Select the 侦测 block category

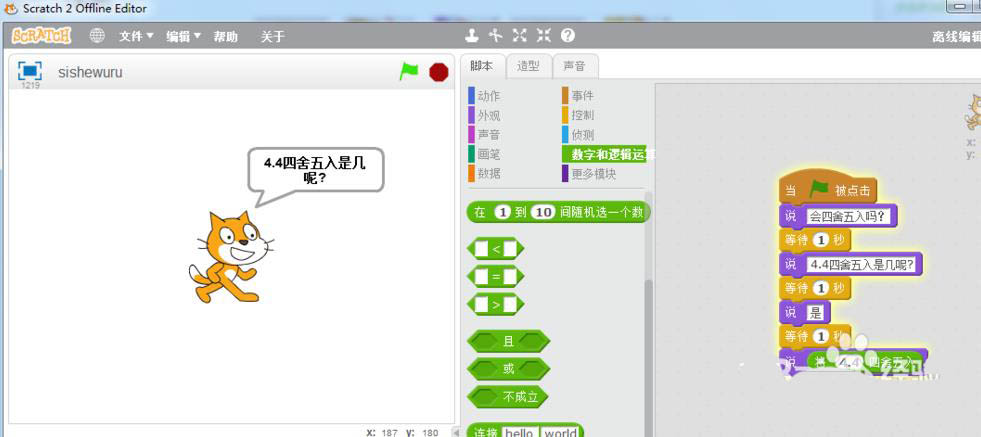click(x=582, y=135)
